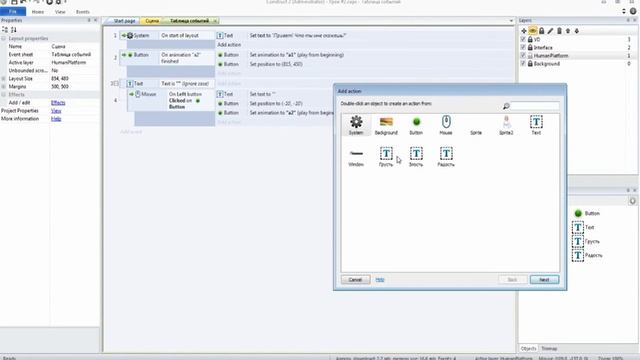Select Грусть object in Objects panel

coord(586,242)
